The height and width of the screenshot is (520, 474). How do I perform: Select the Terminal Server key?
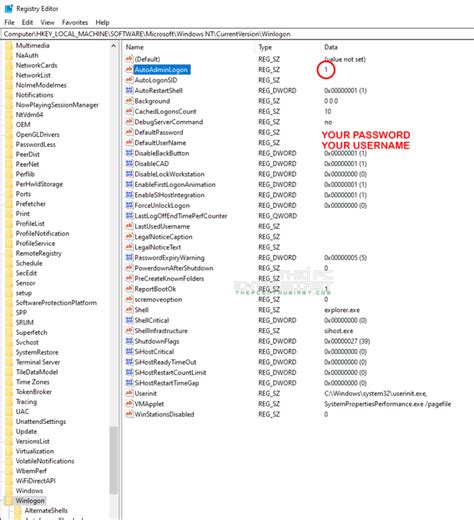[x=38, y=362]
